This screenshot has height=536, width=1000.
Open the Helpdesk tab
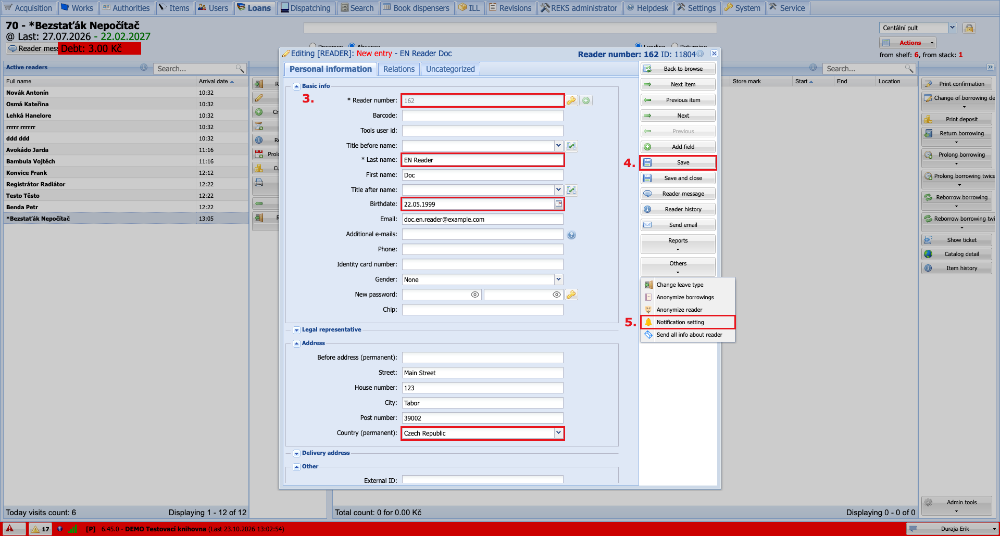[647, 8]
